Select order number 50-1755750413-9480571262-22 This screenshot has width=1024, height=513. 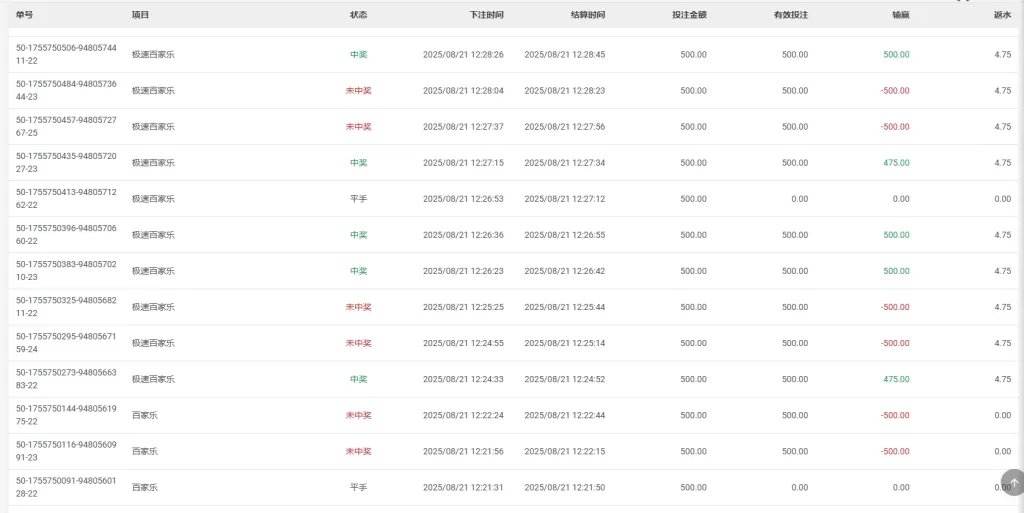tap(66, 198)
